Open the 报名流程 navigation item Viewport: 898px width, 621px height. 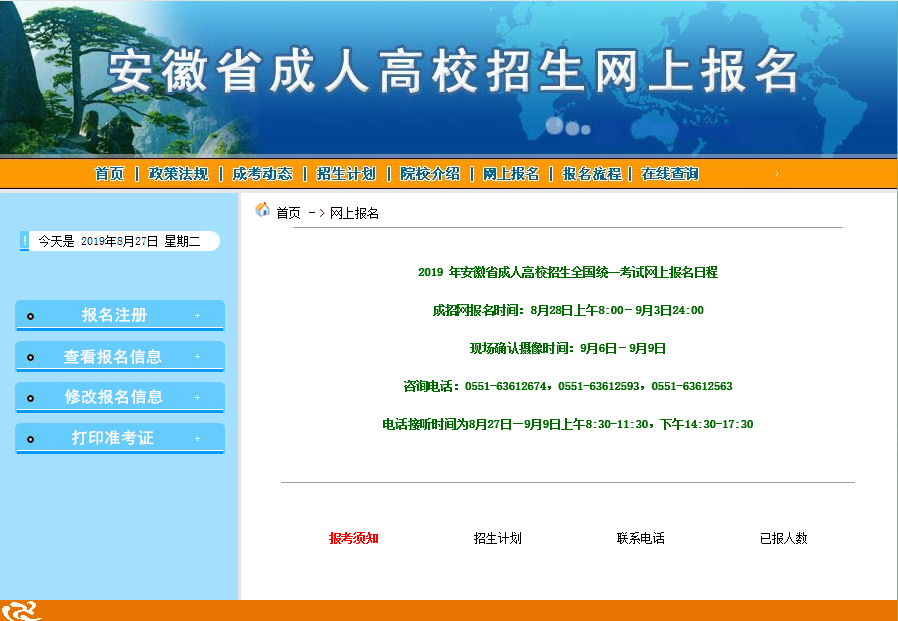(591, 174)
